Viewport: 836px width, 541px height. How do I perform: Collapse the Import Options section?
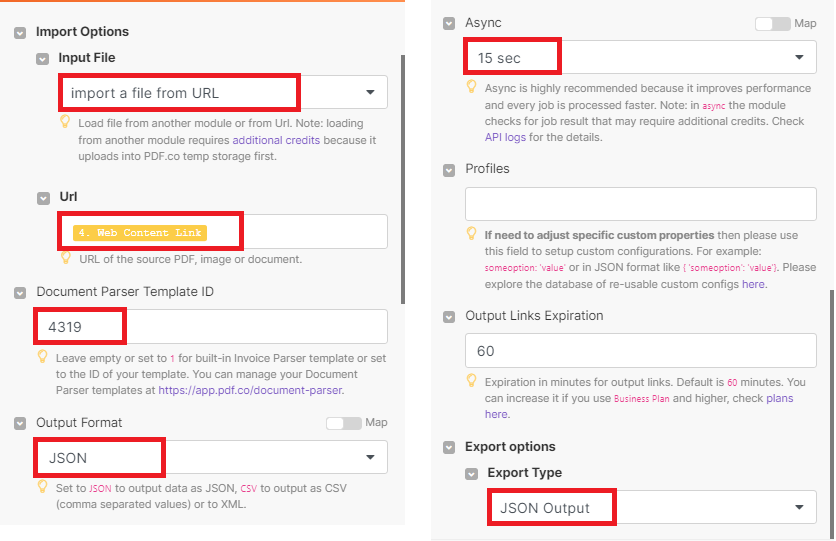tap(20, 33)
